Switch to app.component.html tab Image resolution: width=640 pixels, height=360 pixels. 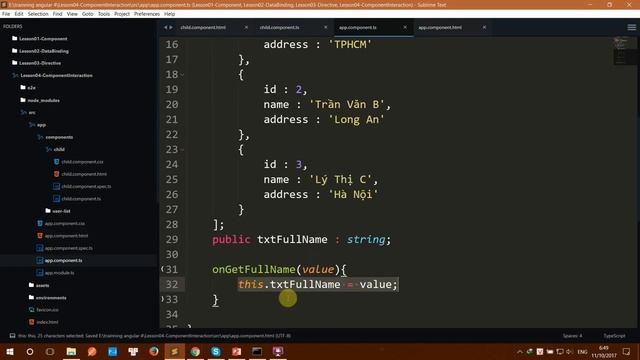(x=440, y=27)
